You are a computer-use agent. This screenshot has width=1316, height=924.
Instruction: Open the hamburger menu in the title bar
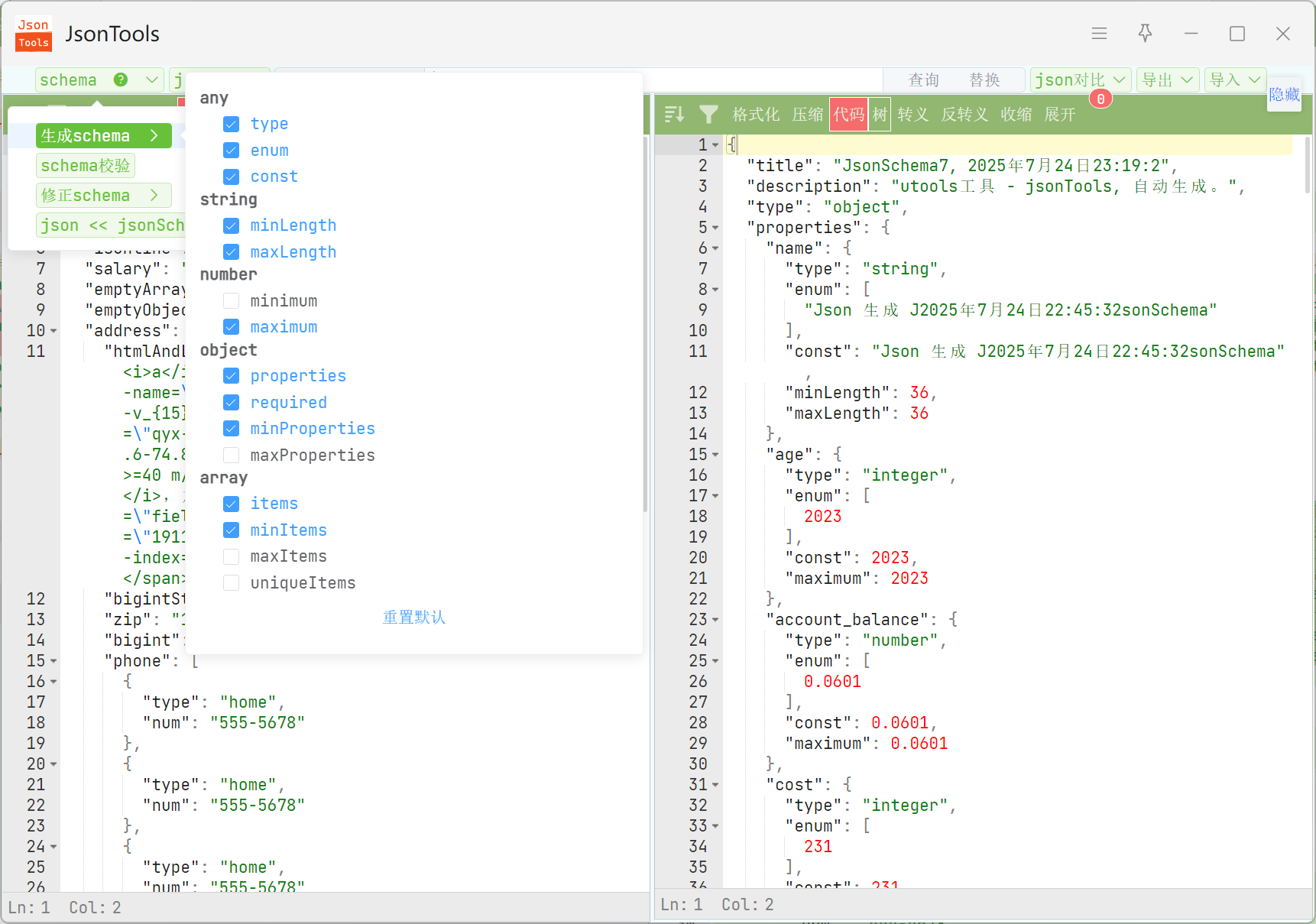point(1100,34)
